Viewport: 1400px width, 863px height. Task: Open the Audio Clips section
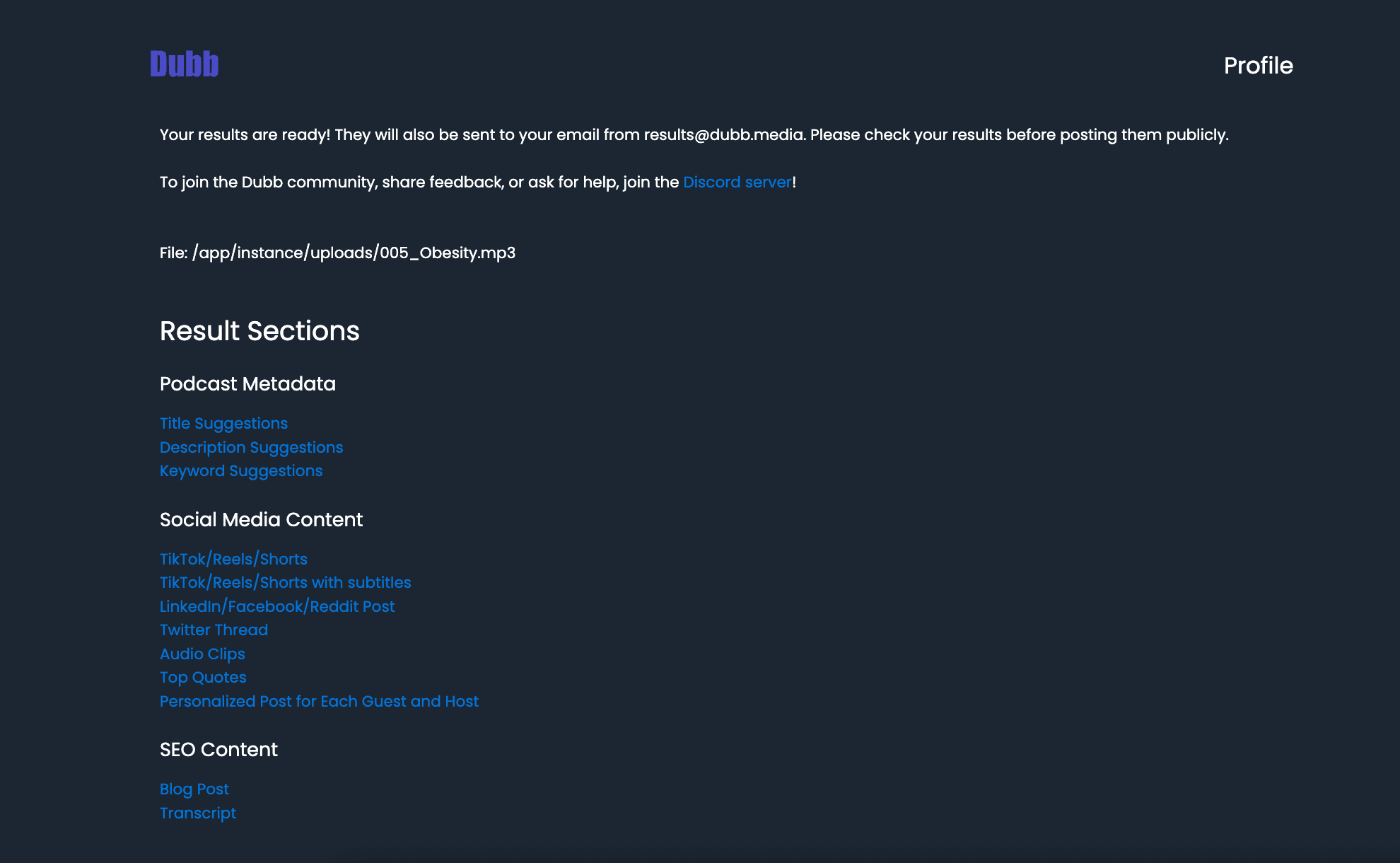(202, 654)
